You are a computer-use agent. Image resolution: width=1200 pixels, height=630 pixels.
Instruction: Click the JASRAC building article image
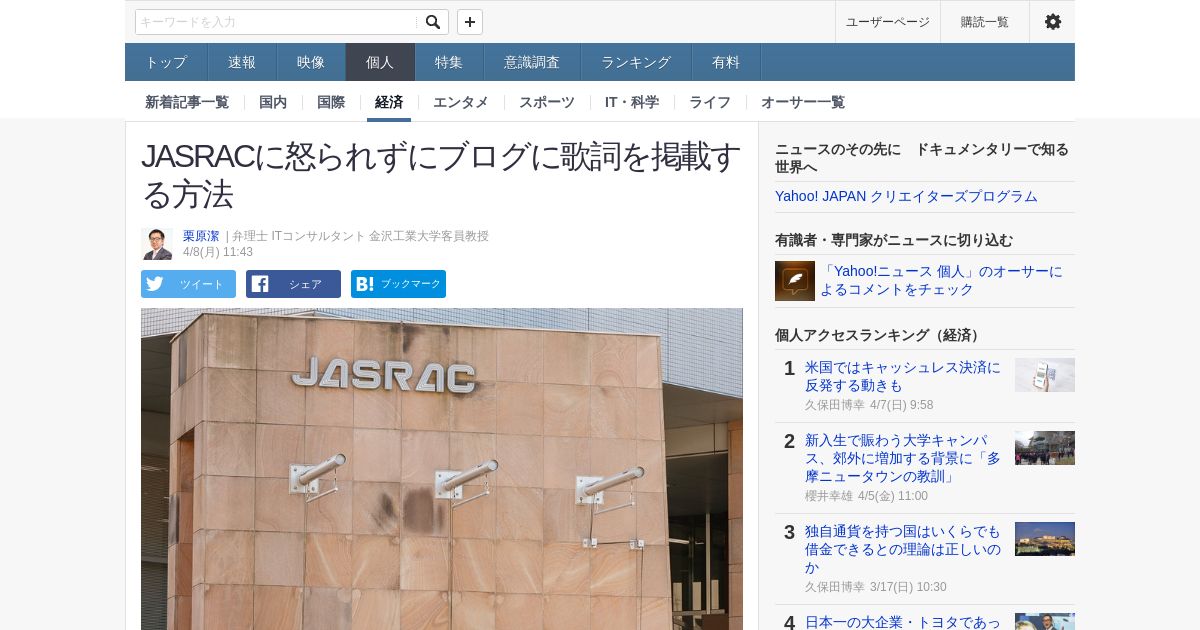point(442,469)
